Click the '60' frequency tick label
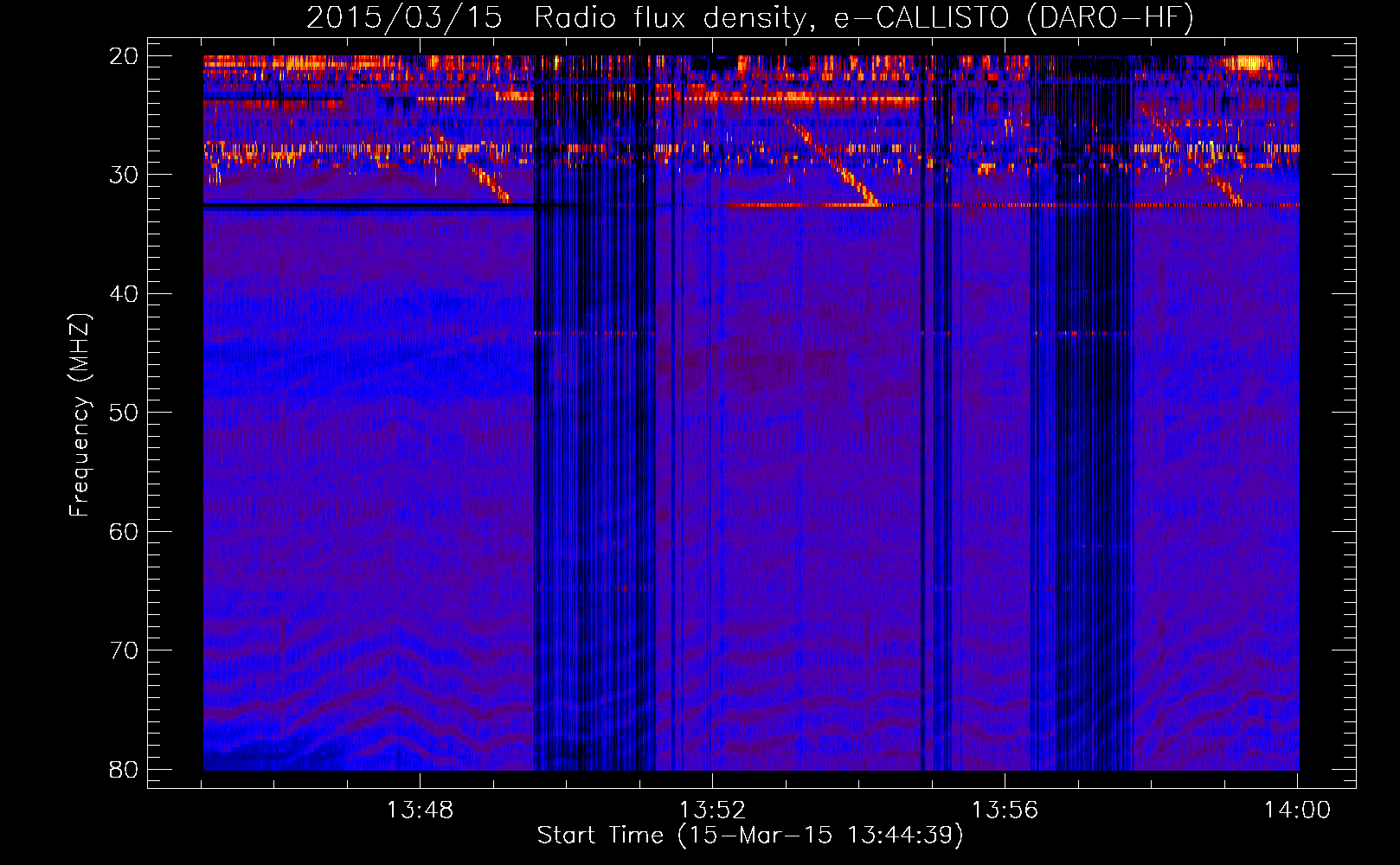 (x=125, y=532)
